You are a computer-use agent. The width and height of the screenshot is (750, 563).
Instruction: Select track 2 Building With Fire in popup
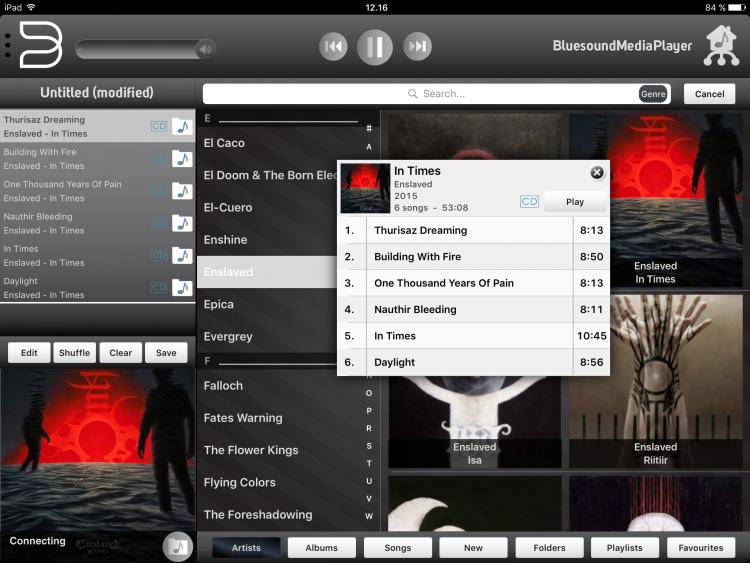[474, 256]
